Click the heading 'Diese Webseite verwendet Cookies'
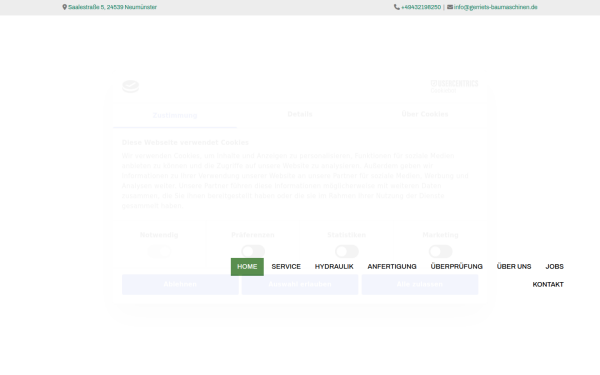600x375 pixels. click(185, 143)
